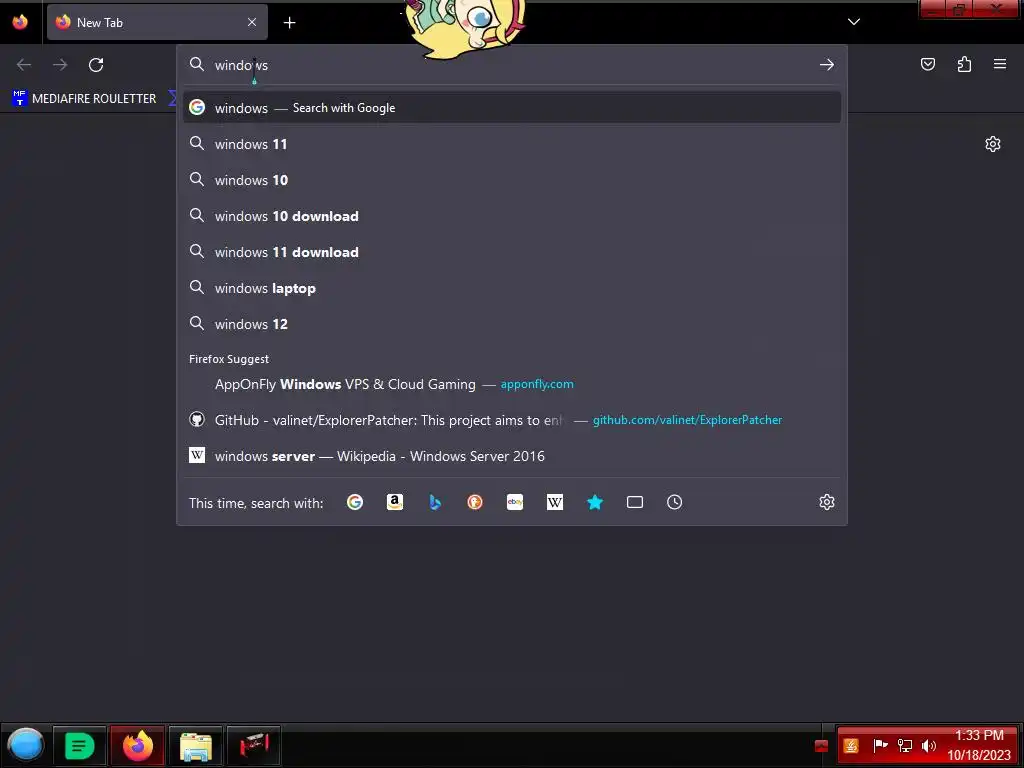
Task: Open a new tab with the plus button
Action: click(x=289, y=23)
